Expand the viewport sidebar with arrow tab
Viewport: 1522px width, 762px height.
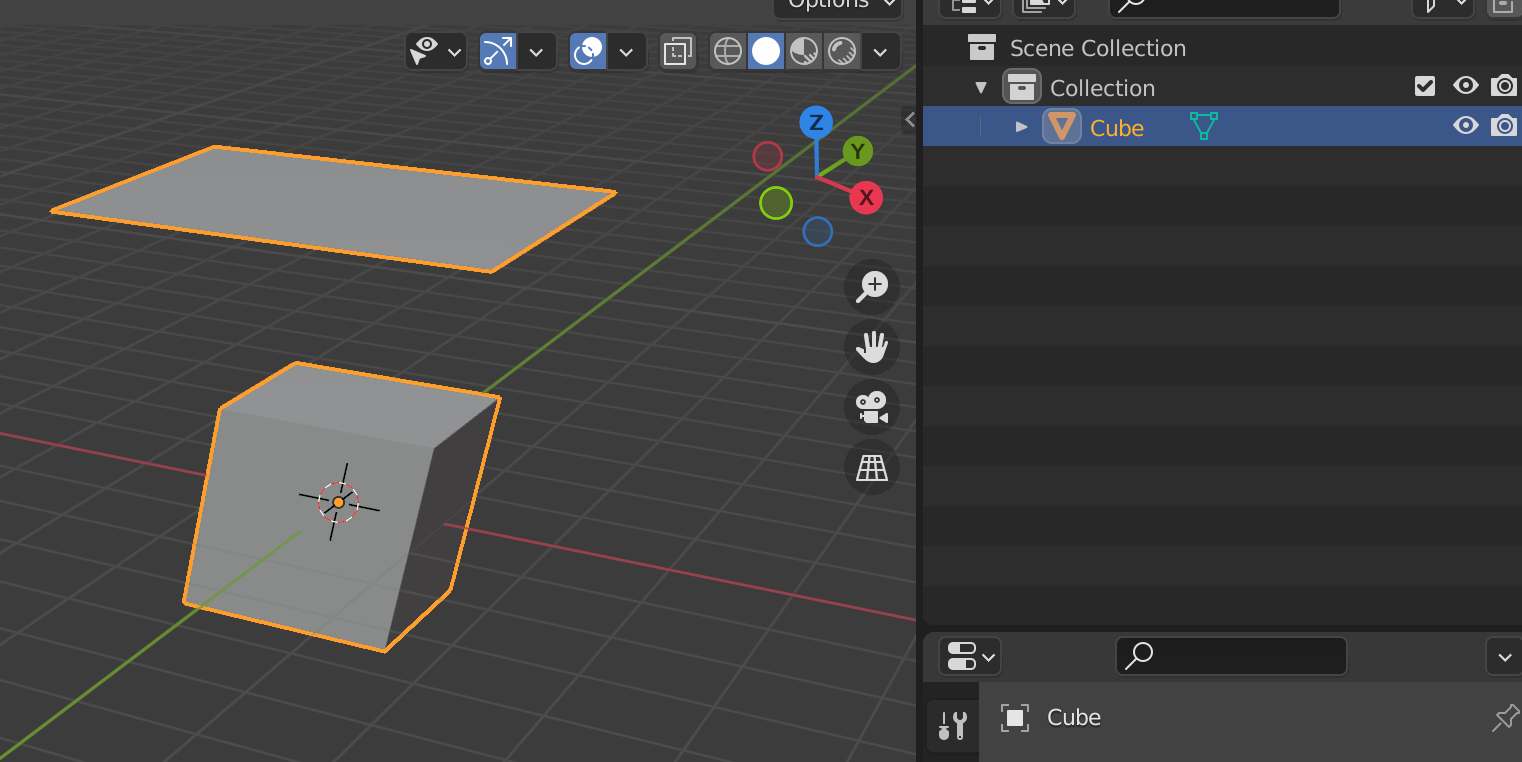pos(909,120)
